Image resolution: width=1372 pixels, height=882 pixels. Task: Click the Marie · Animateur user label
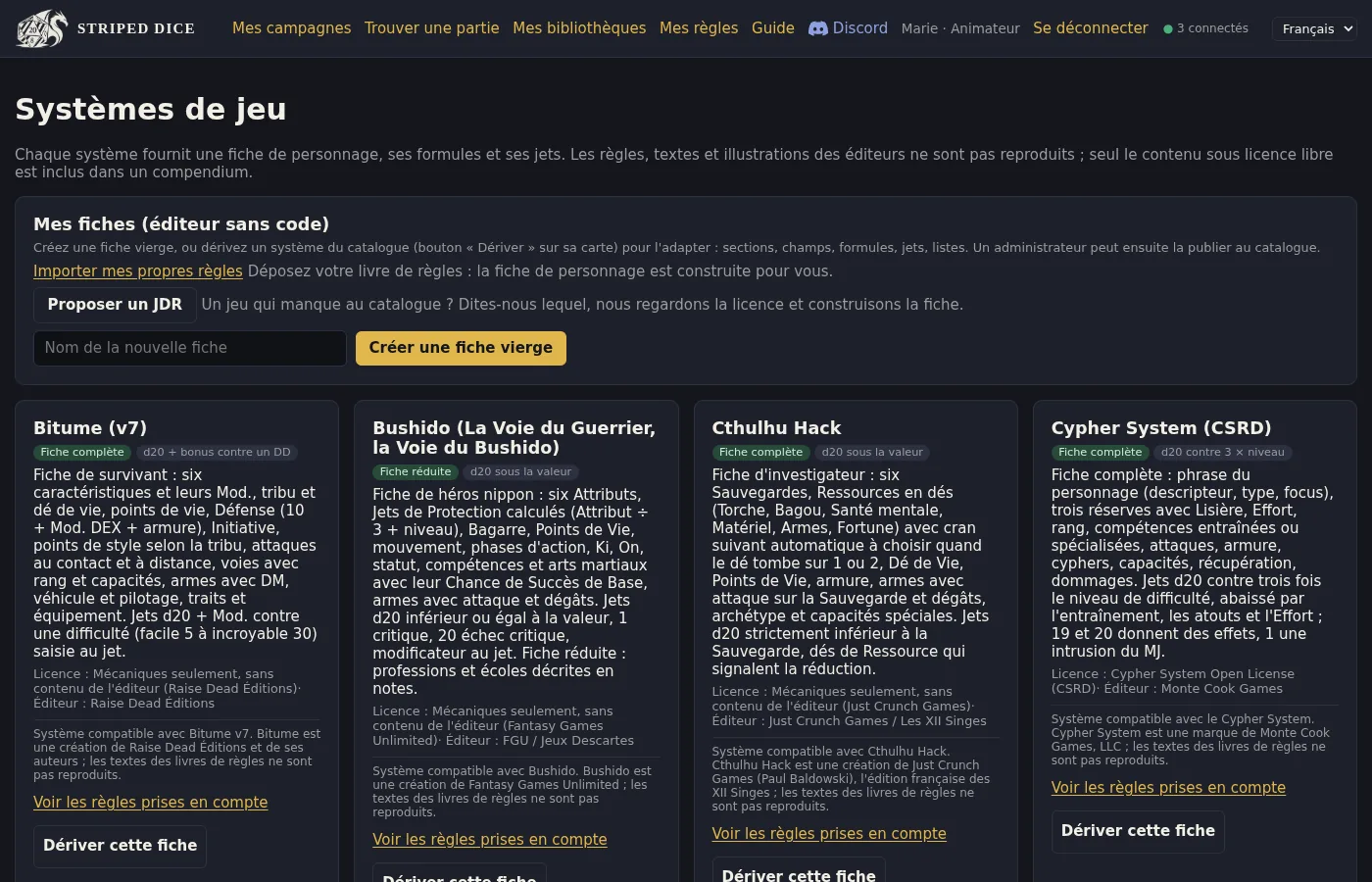point(960,29)
